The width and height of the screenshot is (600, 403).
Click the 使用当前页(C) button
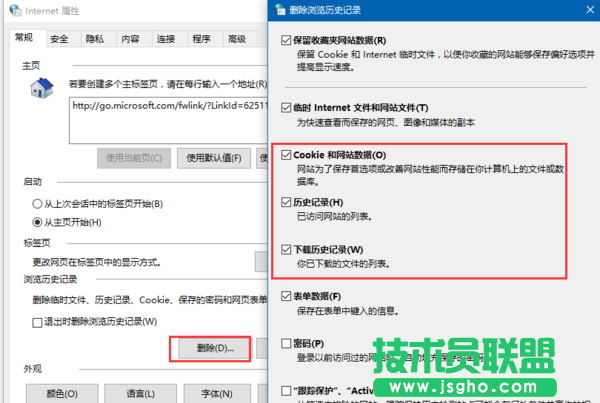tap(134, 158)
